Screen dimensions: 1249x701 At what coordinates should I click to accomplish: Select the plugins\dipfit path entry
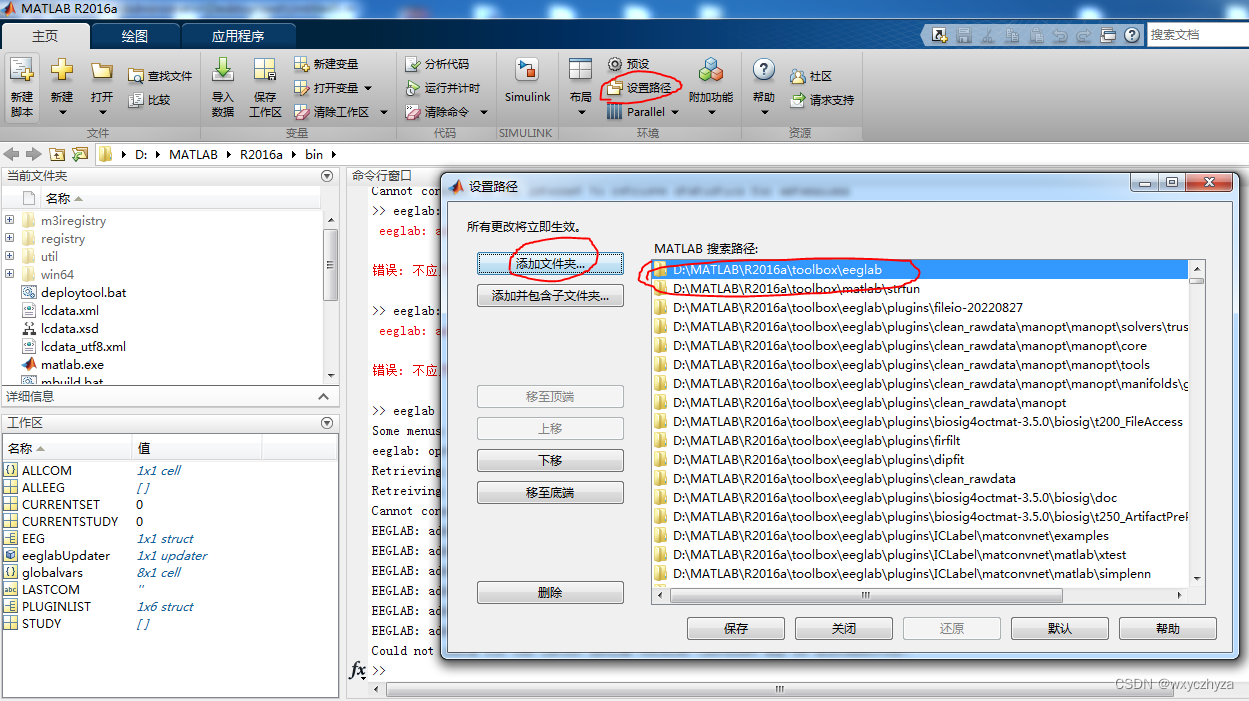[920, 459]
